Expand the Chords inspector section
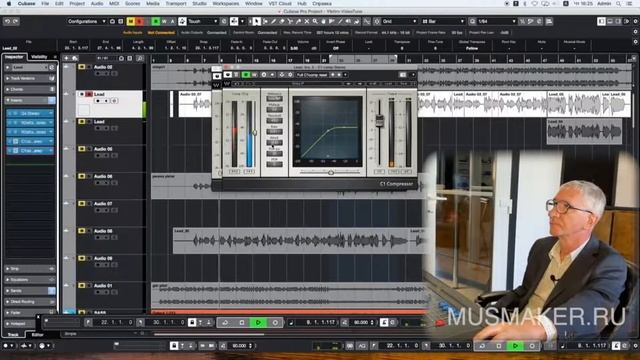Screen dimensions: 640x360 [30, 89]
